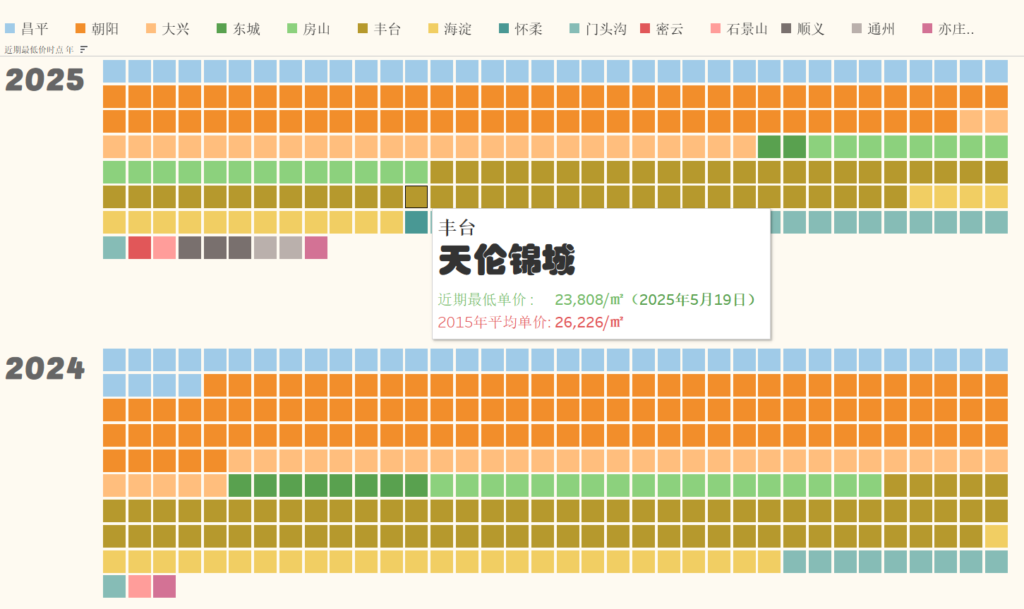Click the magenta 亦庄 square in 2024 grid

point(165,586)
